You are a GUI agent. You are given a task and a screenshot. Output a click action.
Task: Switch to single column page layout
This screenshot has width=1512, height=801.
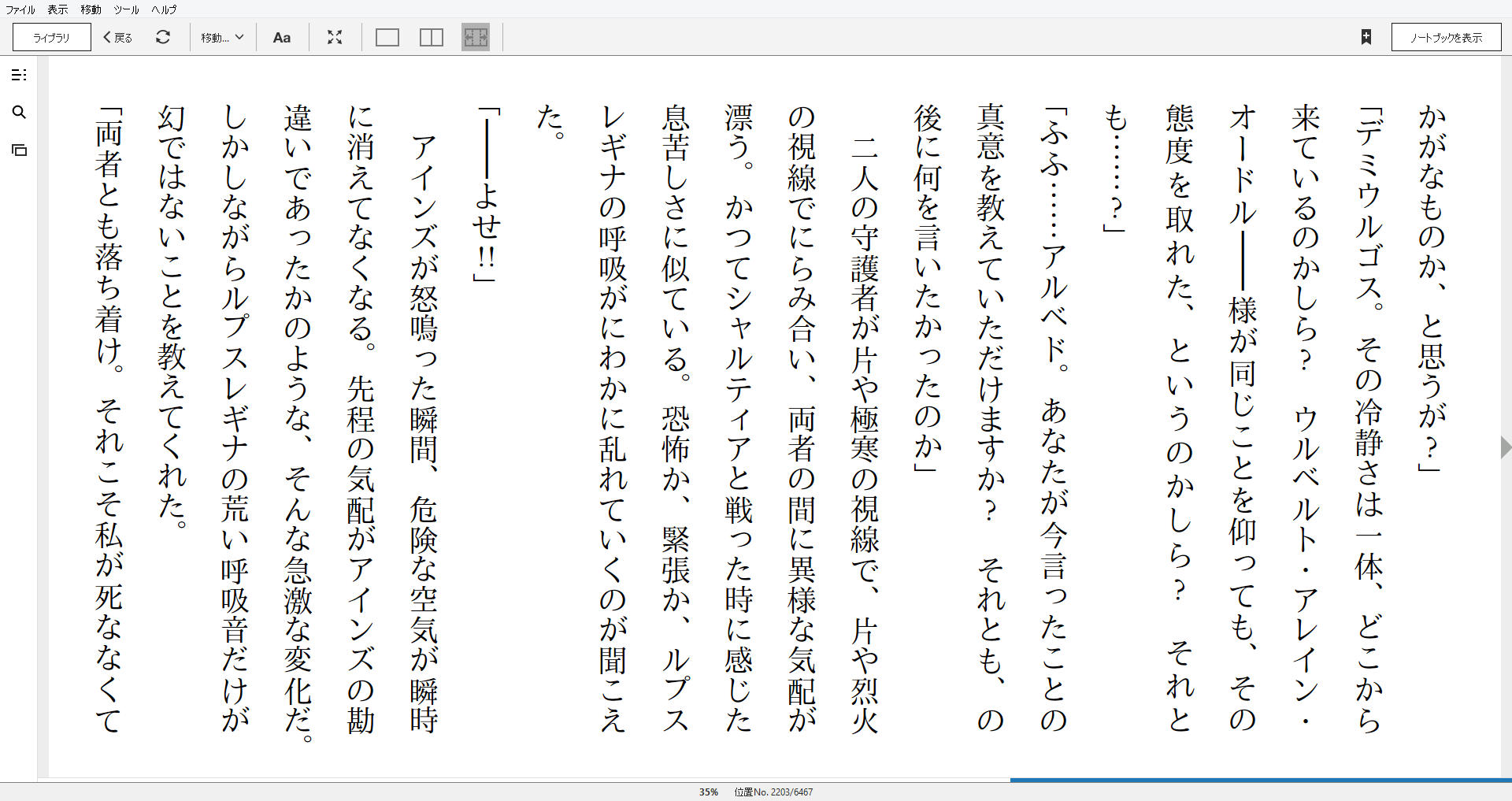pyautogui.click(x=387, y=37)
